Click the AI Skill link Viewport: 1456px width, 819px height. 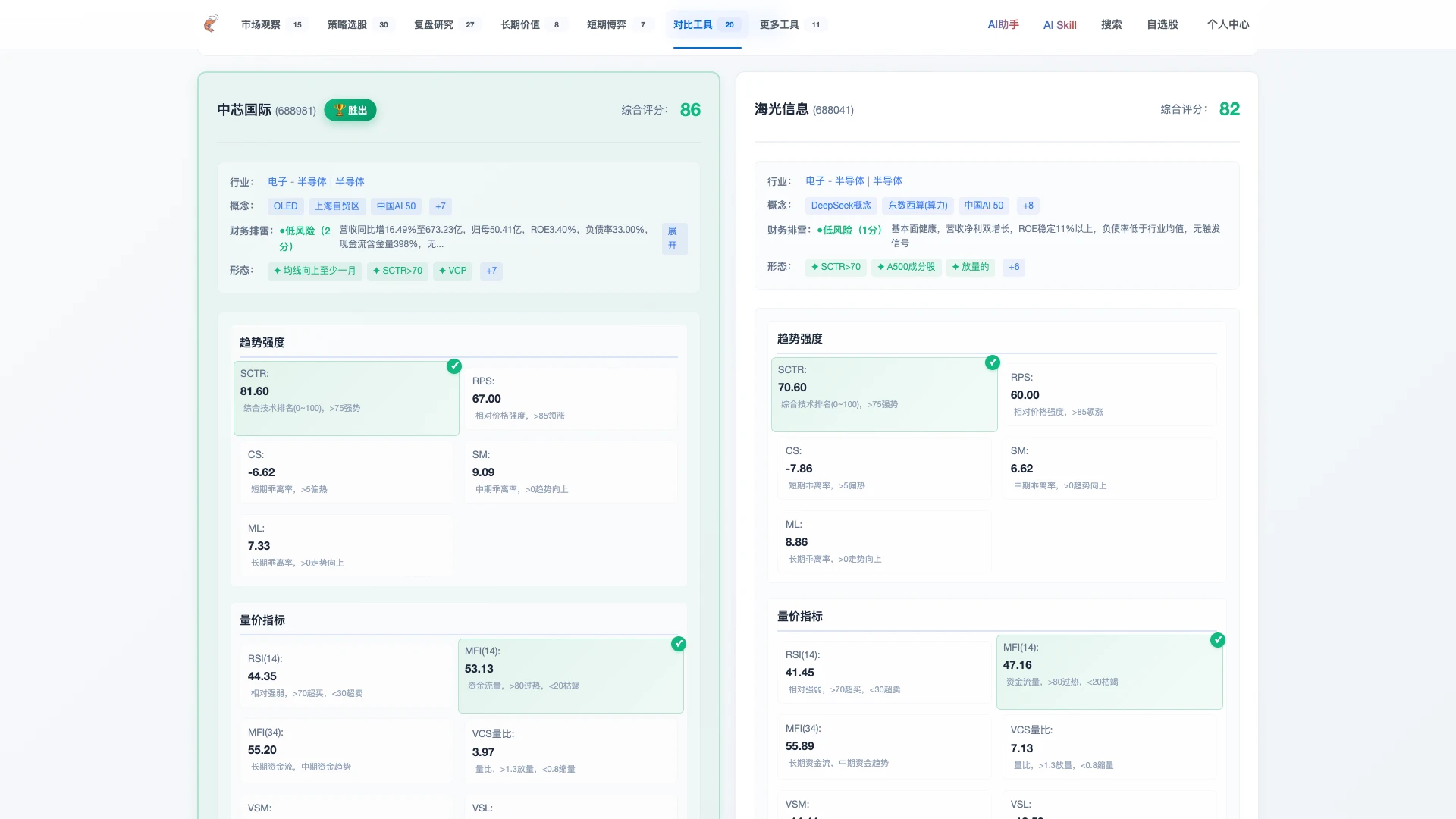pos(1059,25)
